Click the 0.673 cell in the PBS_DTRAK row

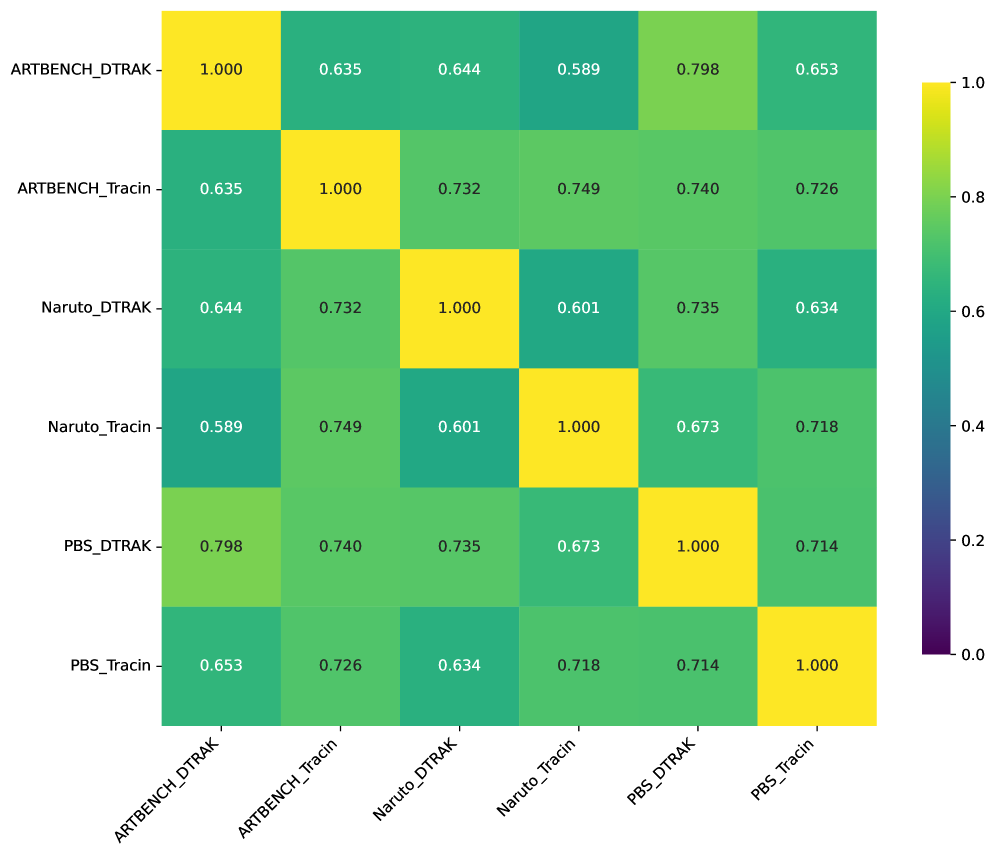[578, 546]
